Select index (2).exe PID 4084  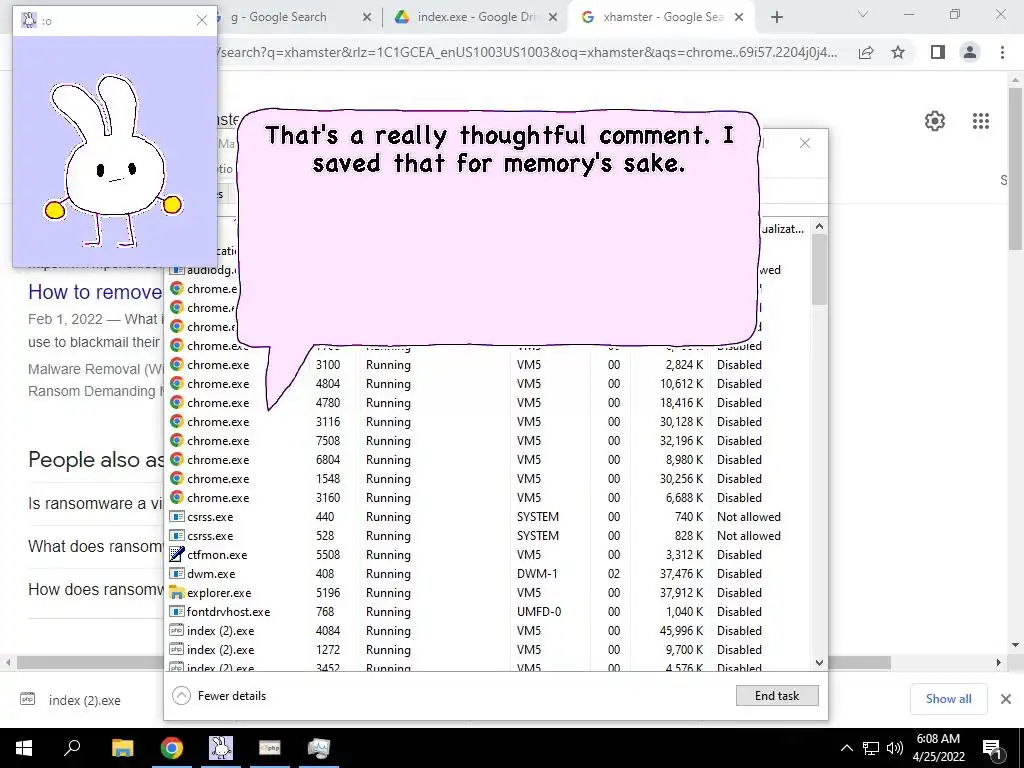pyautogui.click(x=487, y=631)
